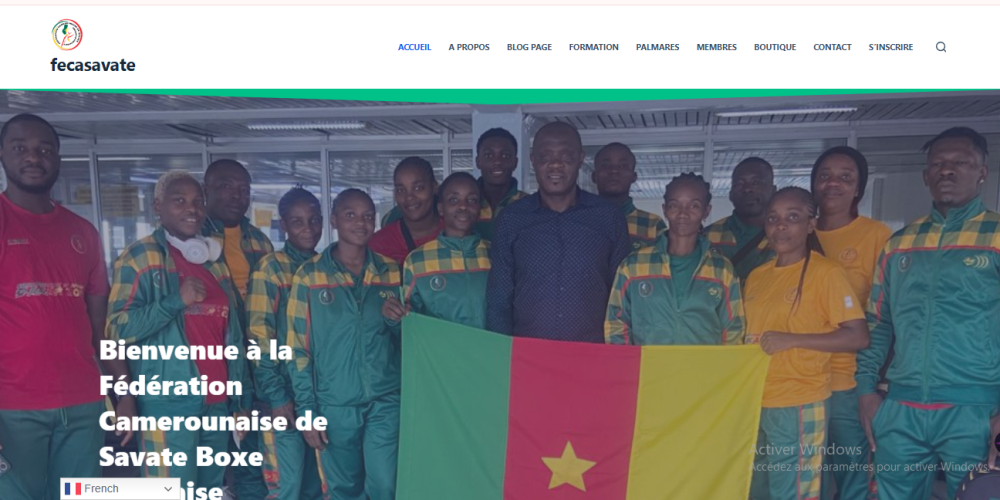Open the PALMARES menu entry
Viewport: 1000px width, 500px height.
point(658,47)
